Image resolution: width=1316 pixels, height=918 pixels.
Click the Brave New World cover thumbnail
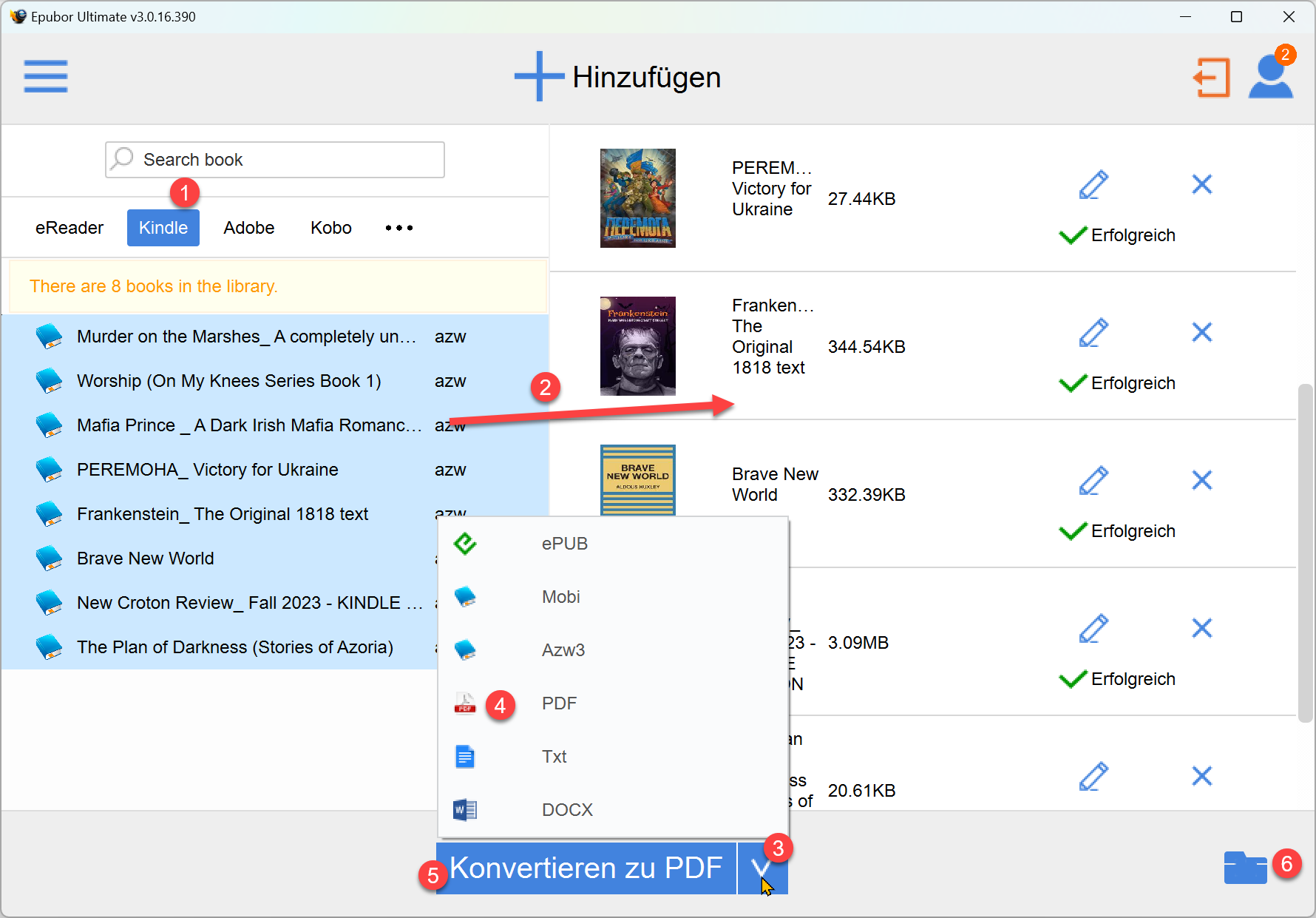pos(637,480)
